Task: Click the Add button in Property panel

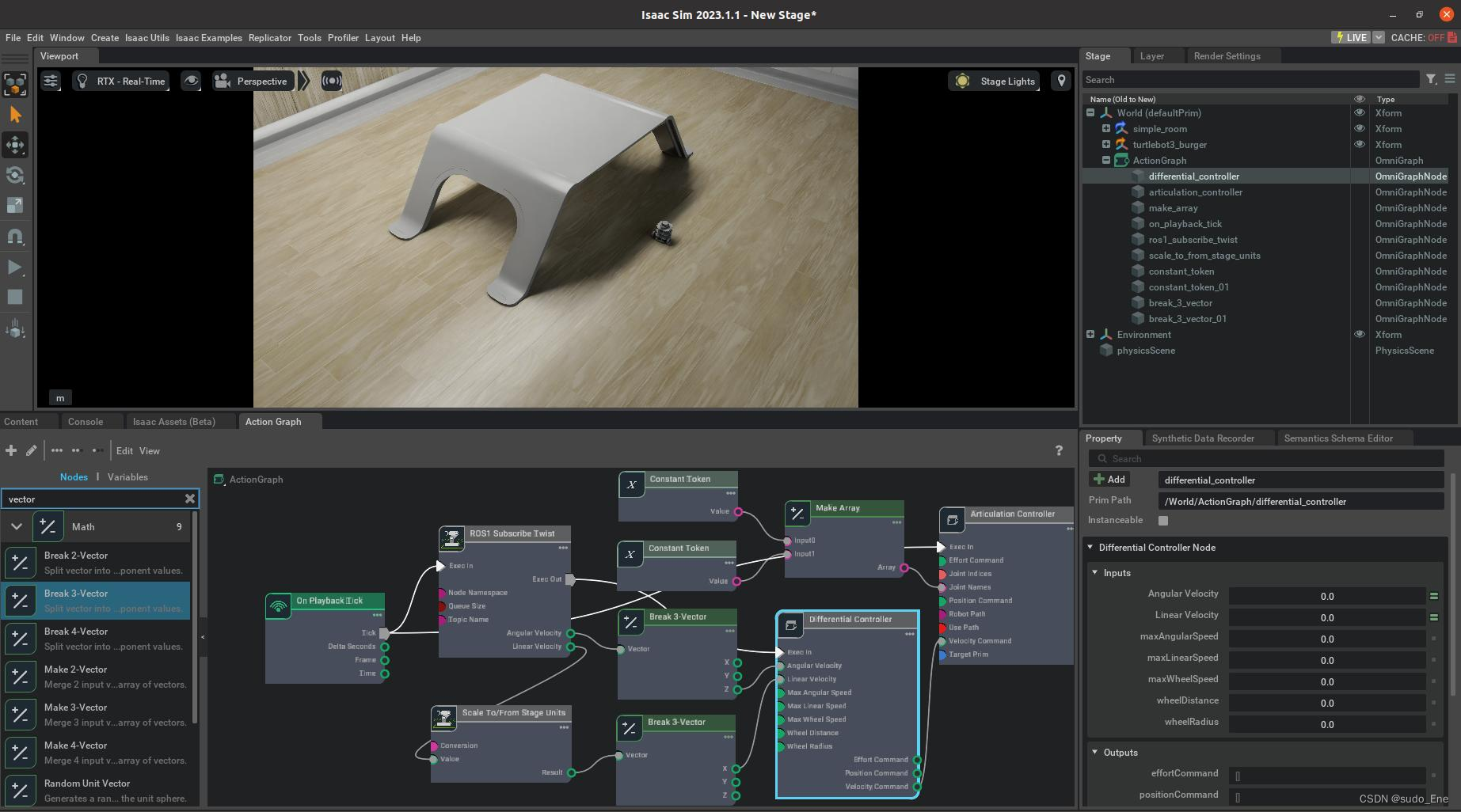Action: [x=1109, y=480]
